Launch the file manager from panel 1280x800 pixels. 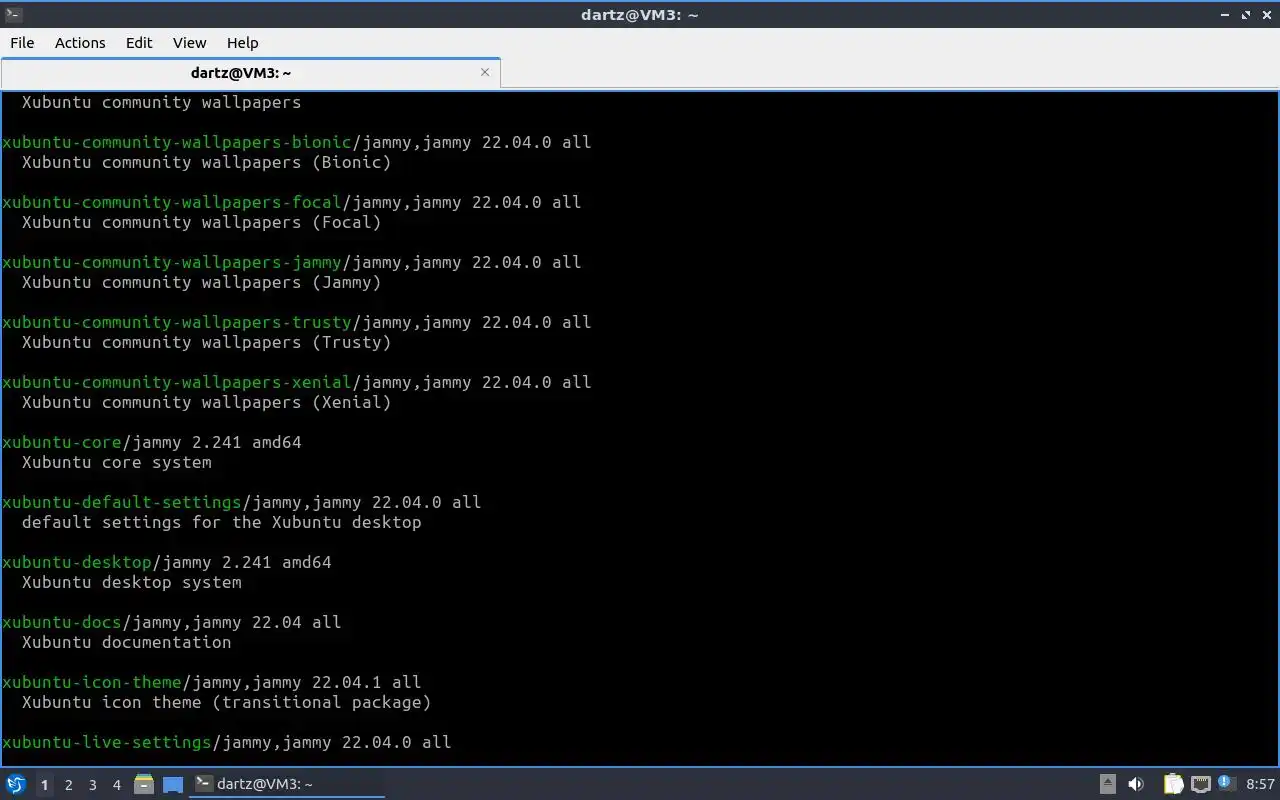tap(143, 784)
